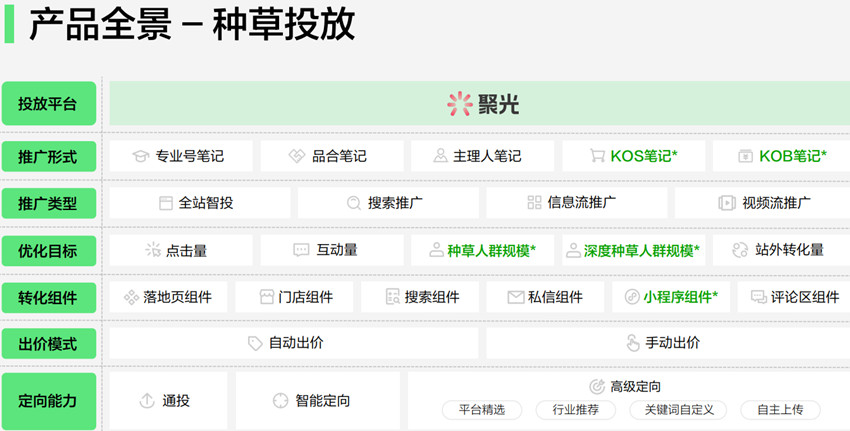
Task: Click the 手动出价 text label
Action: point(673,343)
